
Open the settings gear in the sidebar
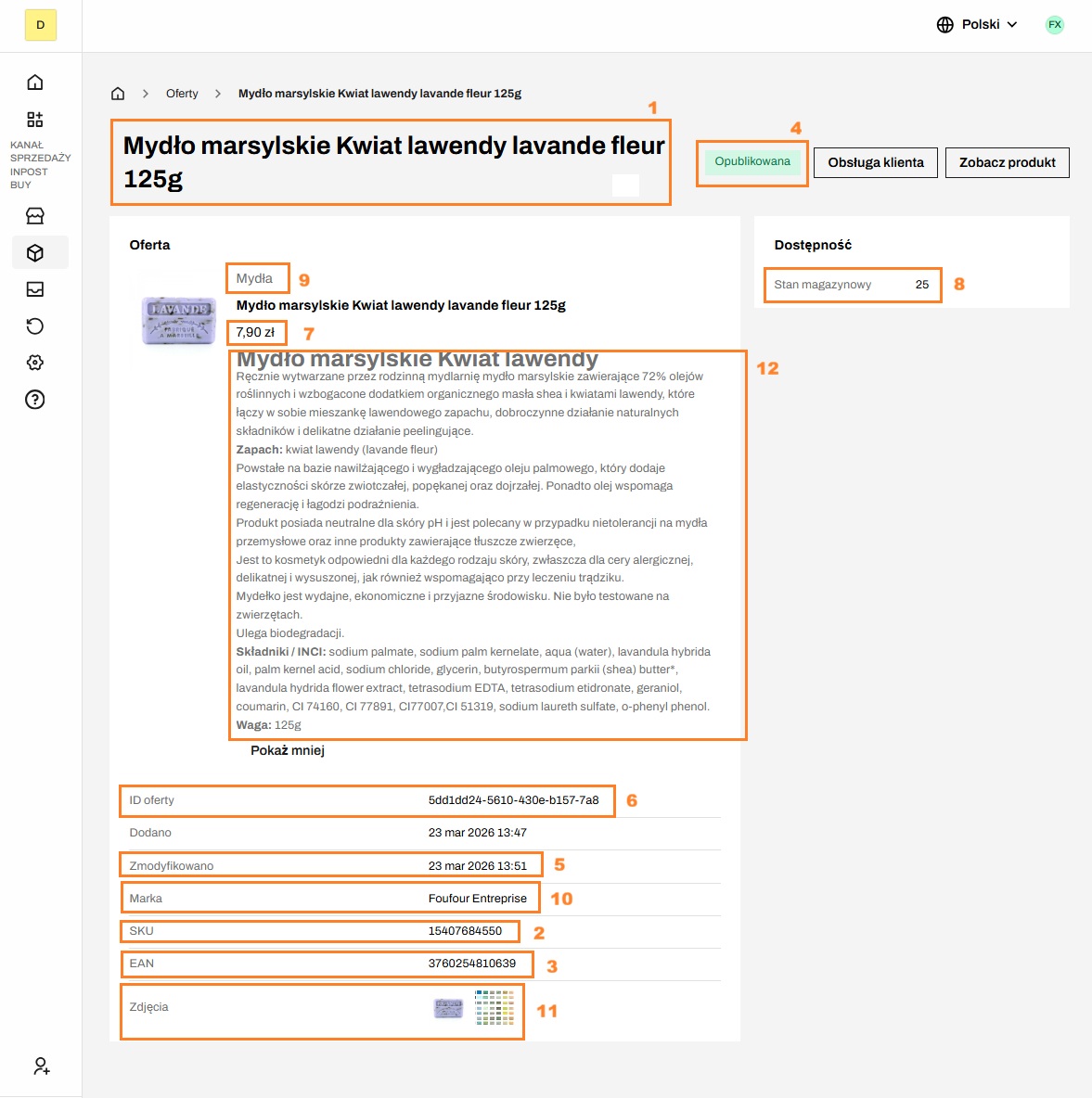(35, 363)
